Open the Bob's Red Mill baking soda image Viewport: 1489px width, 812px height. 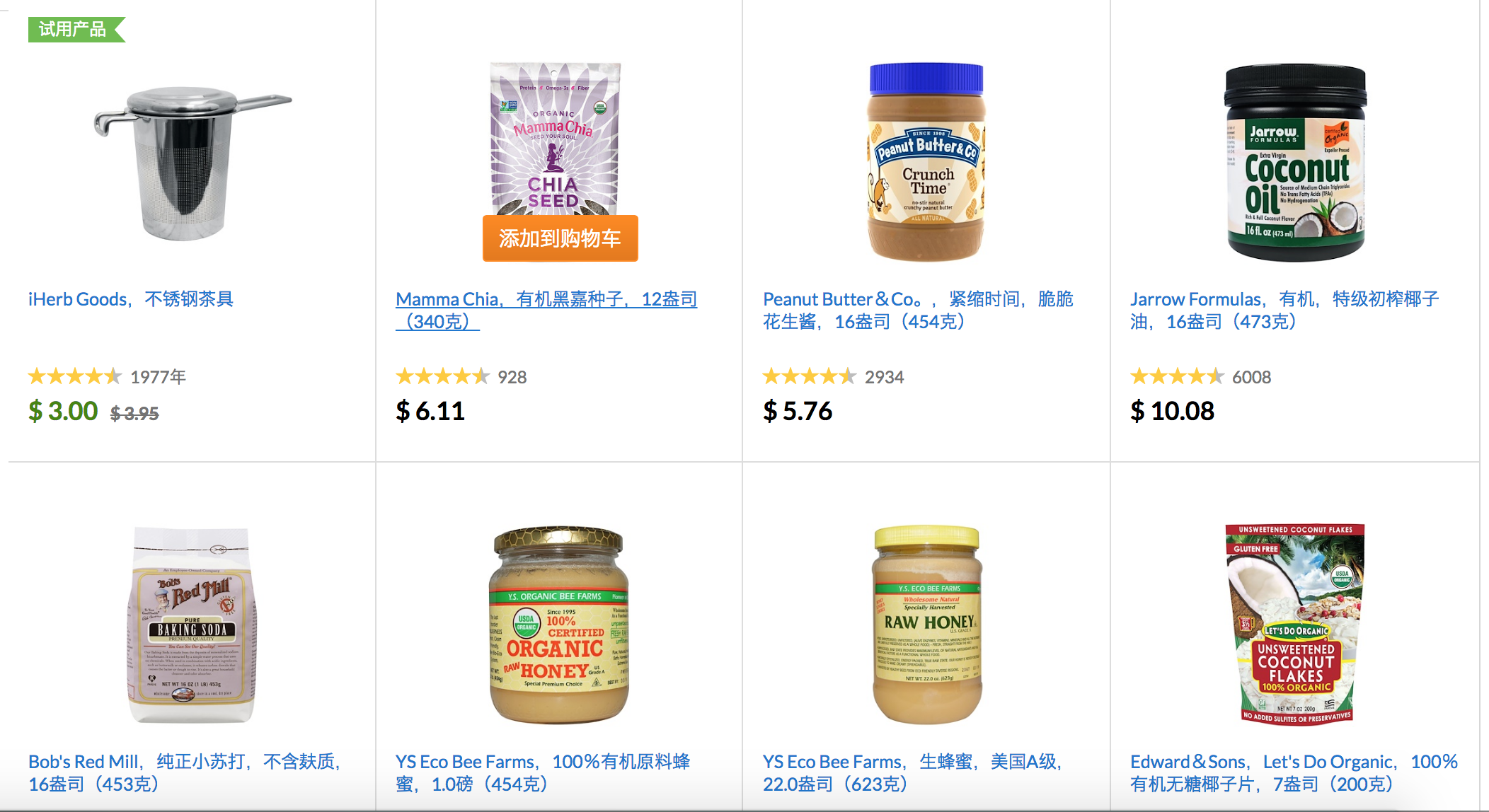191,625
